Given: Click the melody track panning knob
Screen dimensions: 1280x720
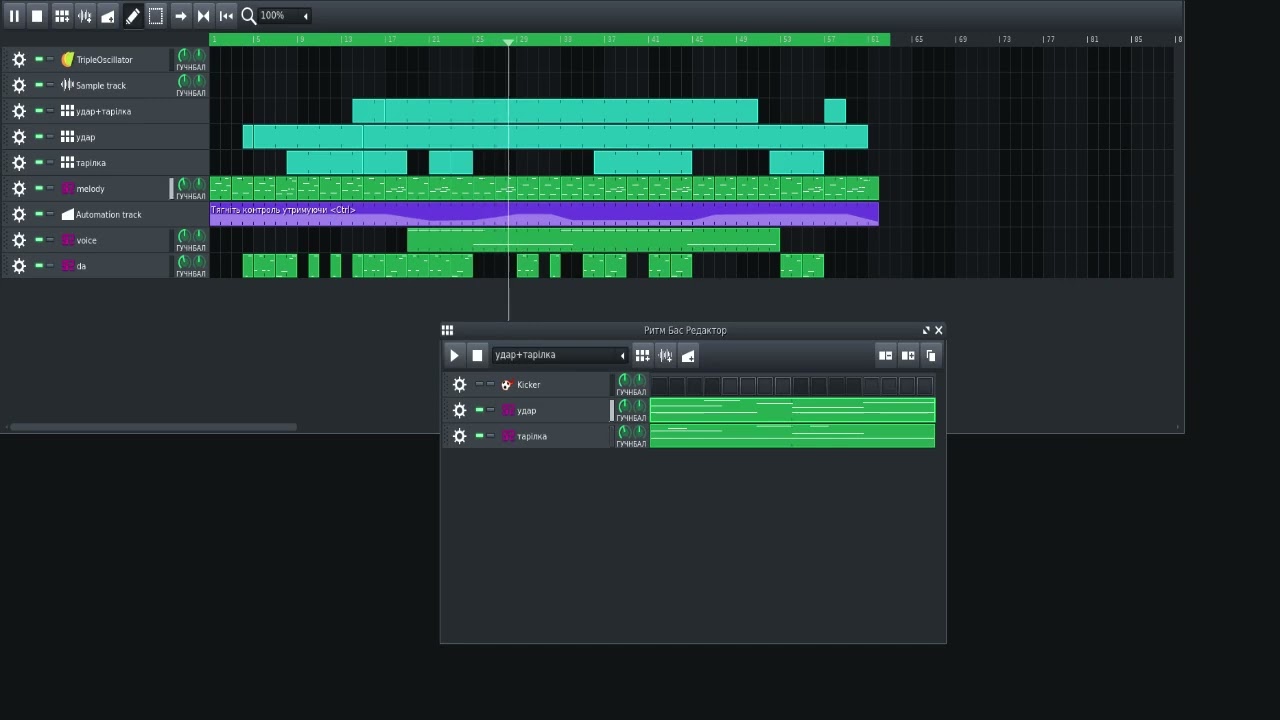Looking at the screenshot, I should tap(199, 184).
